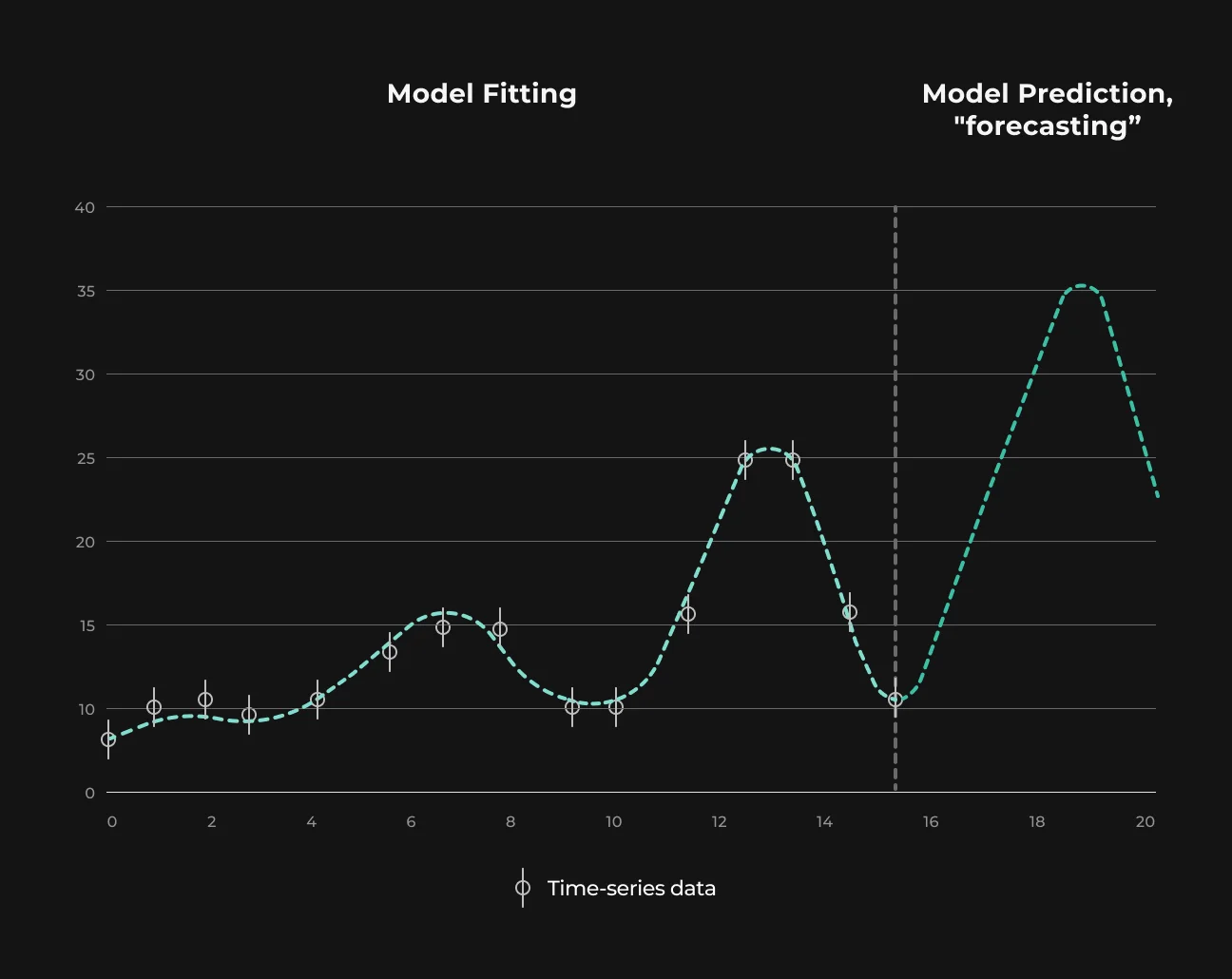Click the data point right of the 25 peak
The image size is (1232, 979).
(793, 460)
